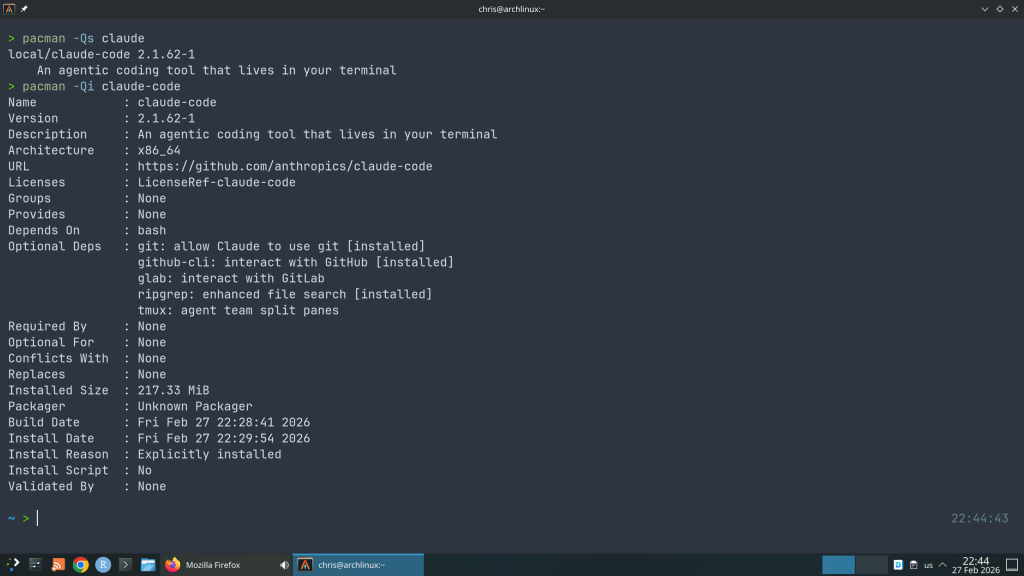This screenshot has height=576, width=1024.
Task: Open the KDE application launcher
Action: (x=12, y=565)
